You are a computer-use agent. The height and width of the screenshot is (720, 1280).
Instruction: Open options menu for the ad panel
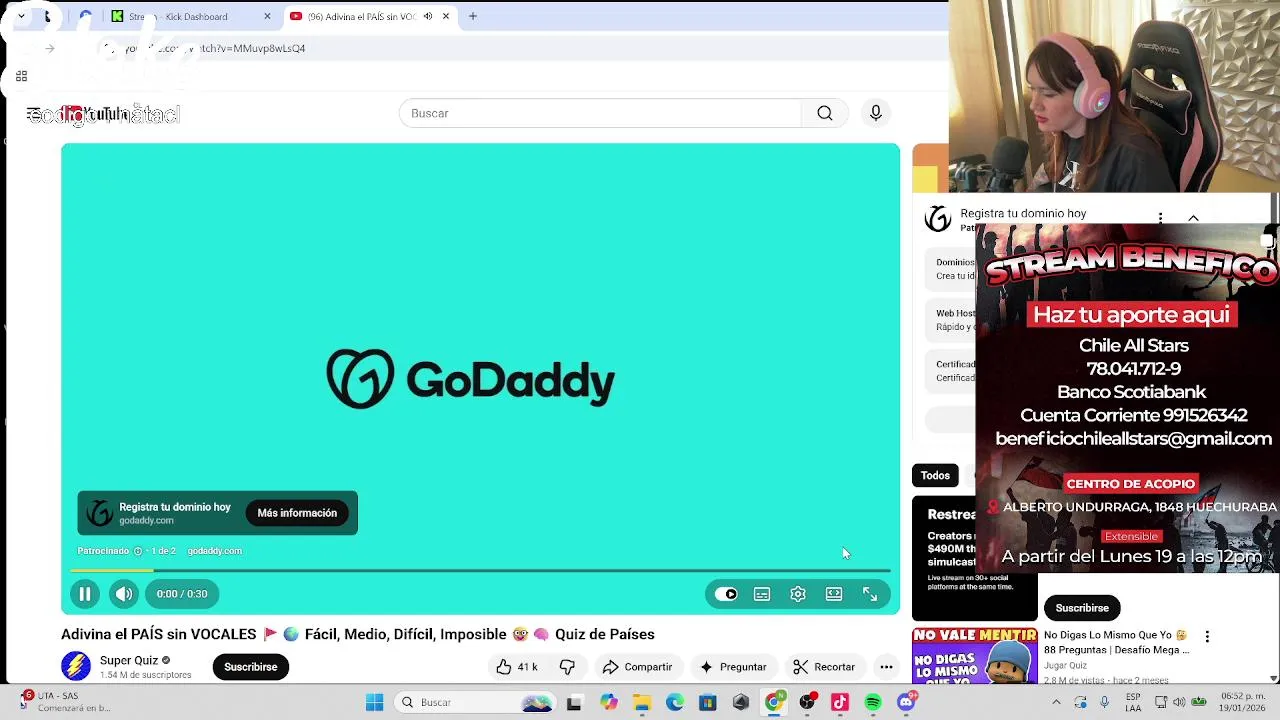coord(1160,218)
